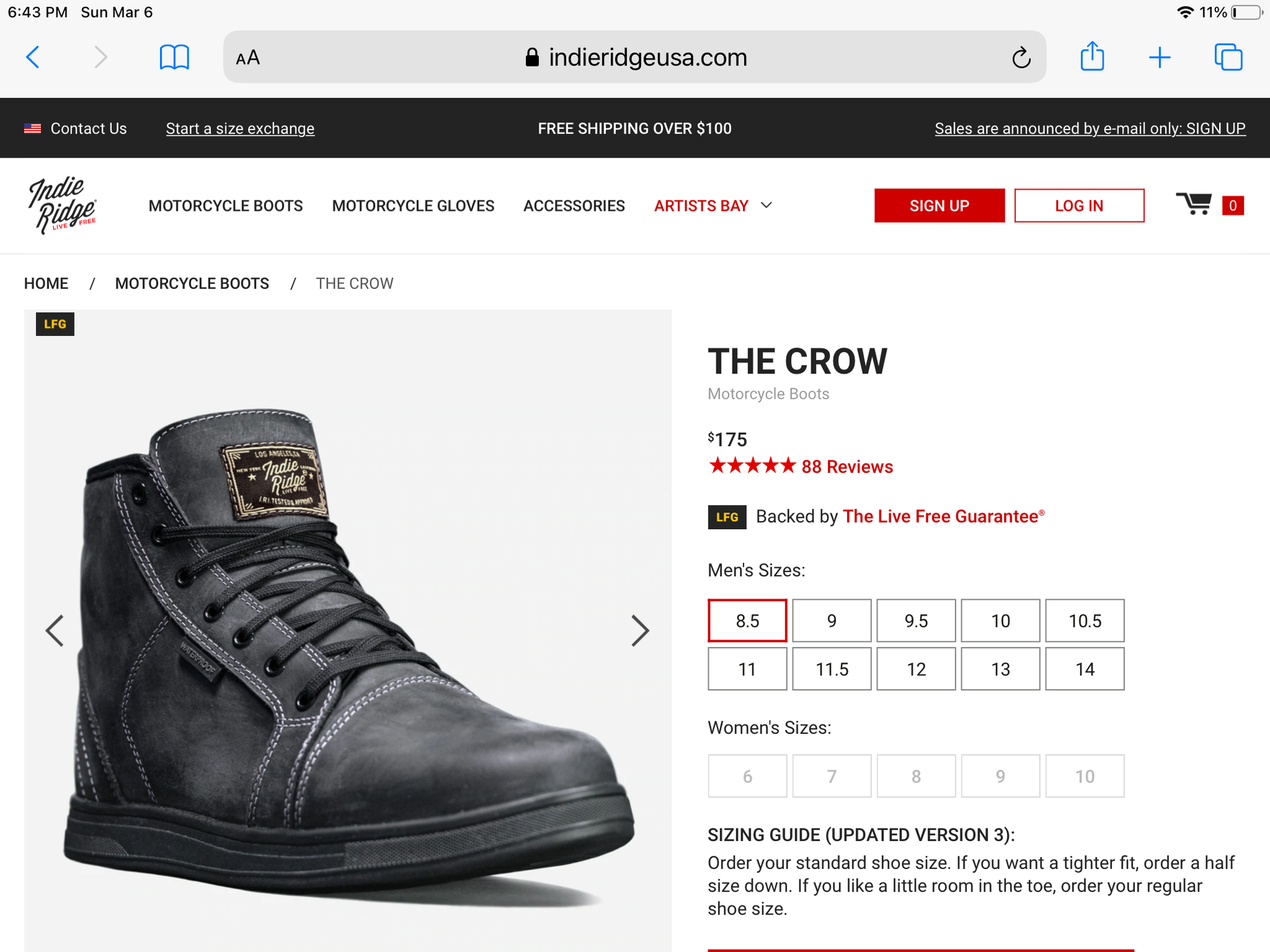
Task: Pick men's size 12
Action: click(916, 669)
